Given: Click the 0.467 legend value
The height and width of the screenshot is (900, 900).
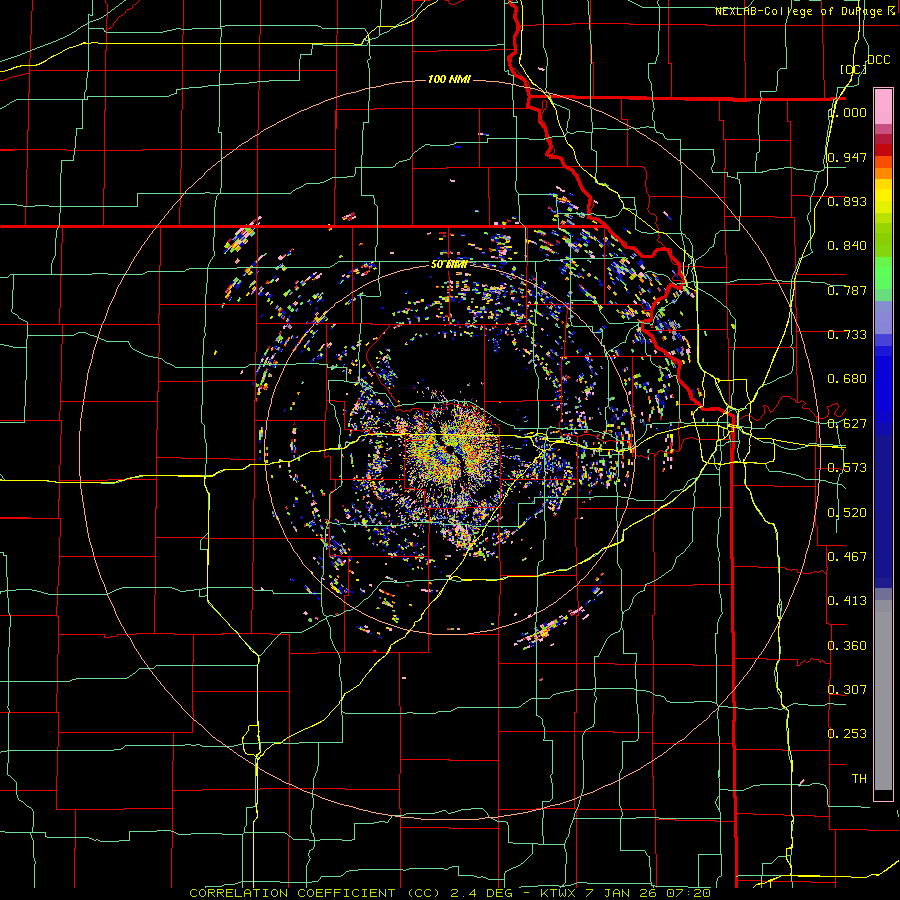Looking at the screenshot, I should [x=847, y=557].
